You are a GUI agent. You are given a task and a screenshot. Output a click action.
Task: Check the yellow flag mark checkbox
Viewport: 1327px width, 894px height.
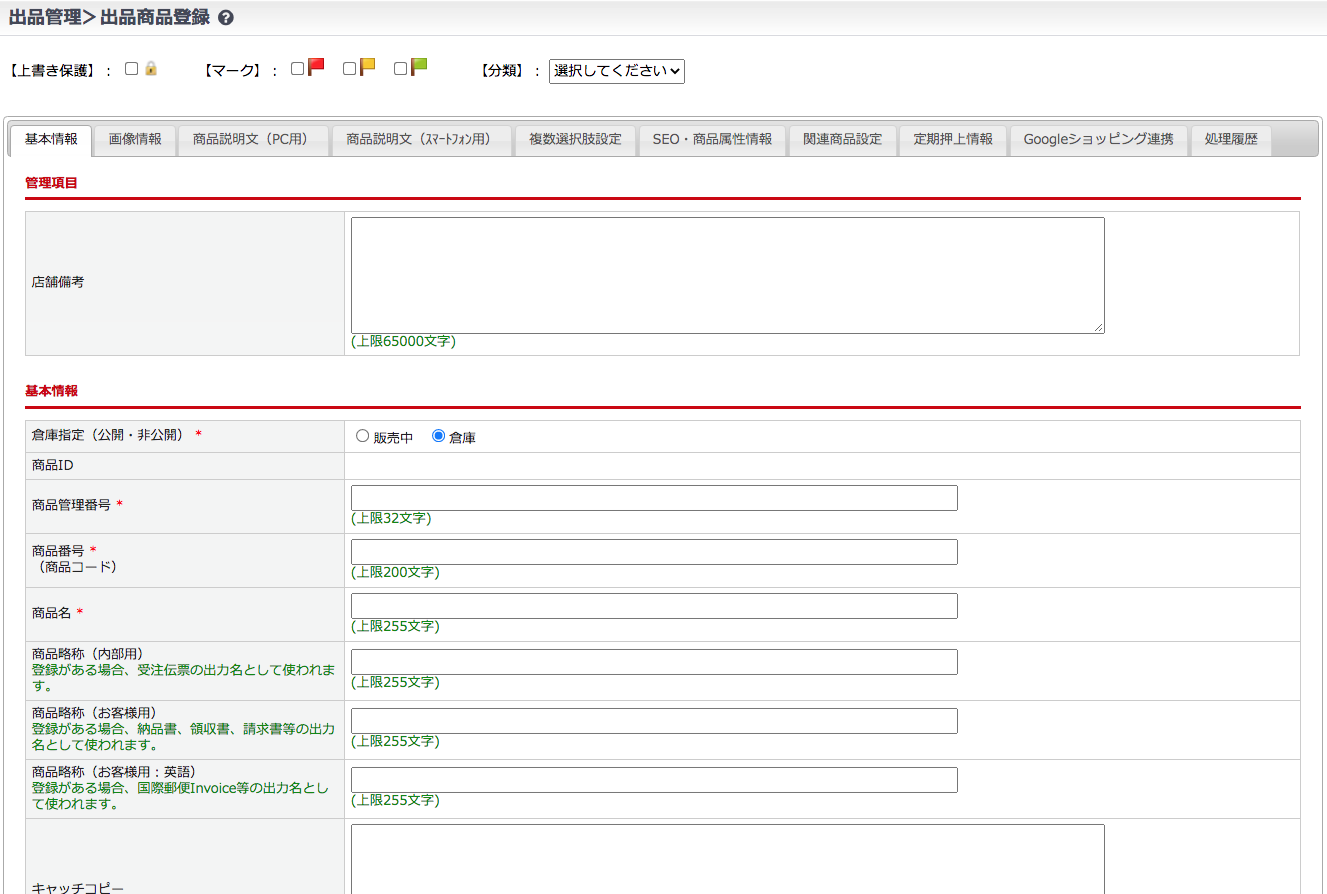click(x=349, y=69)
